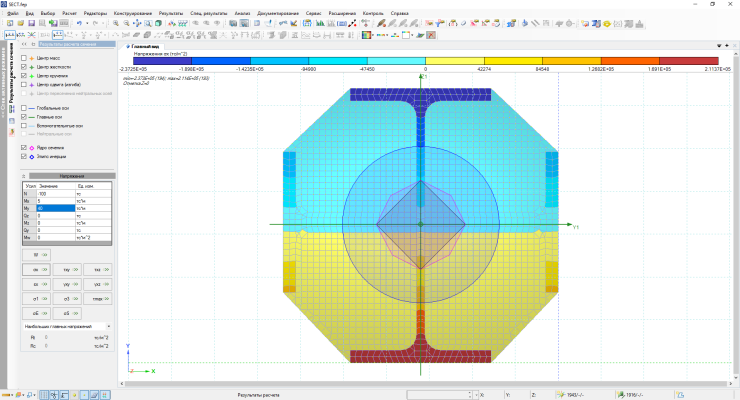This screenshot has height=400, width=740.
Task: Open the Расчет menu
Action: [x=70, y=12]
